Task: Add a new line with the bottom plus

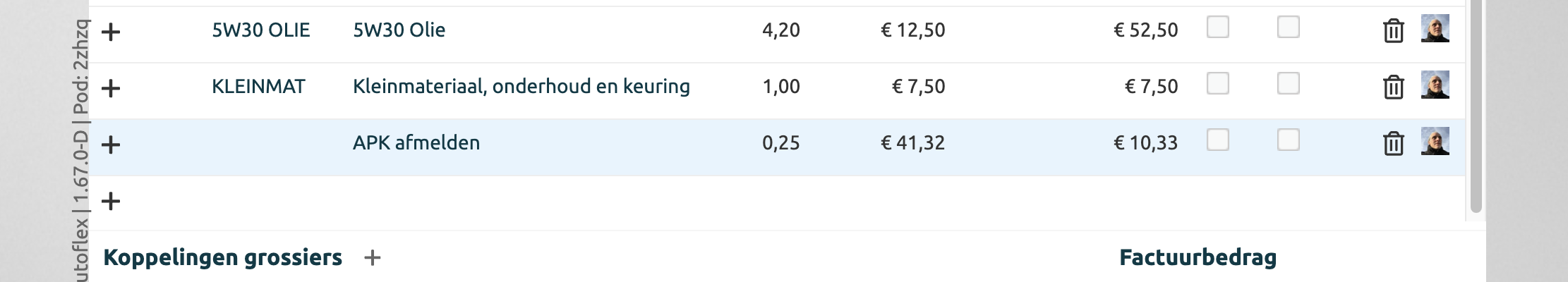Action: click(x=111, y=202)
